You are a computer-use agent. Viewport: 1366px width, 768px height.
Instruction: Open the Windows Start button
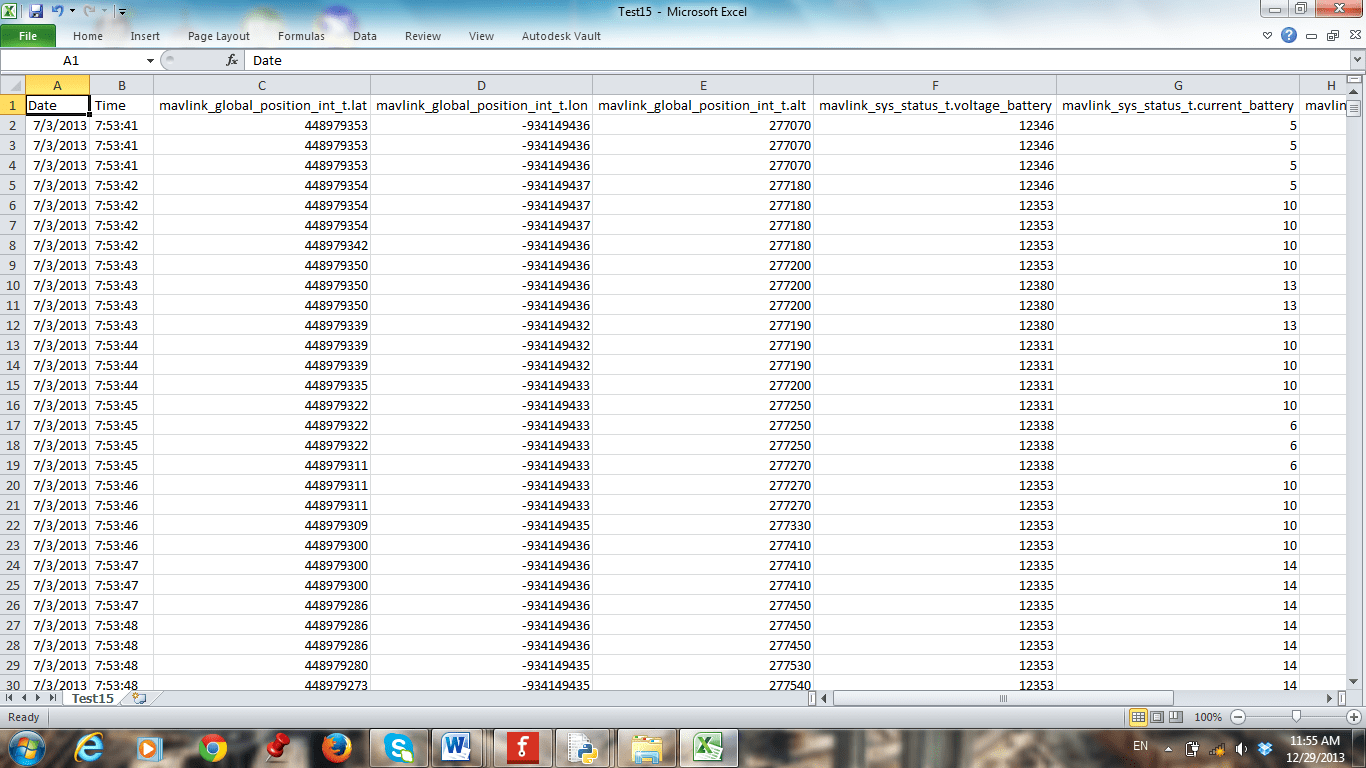[27, 746]
